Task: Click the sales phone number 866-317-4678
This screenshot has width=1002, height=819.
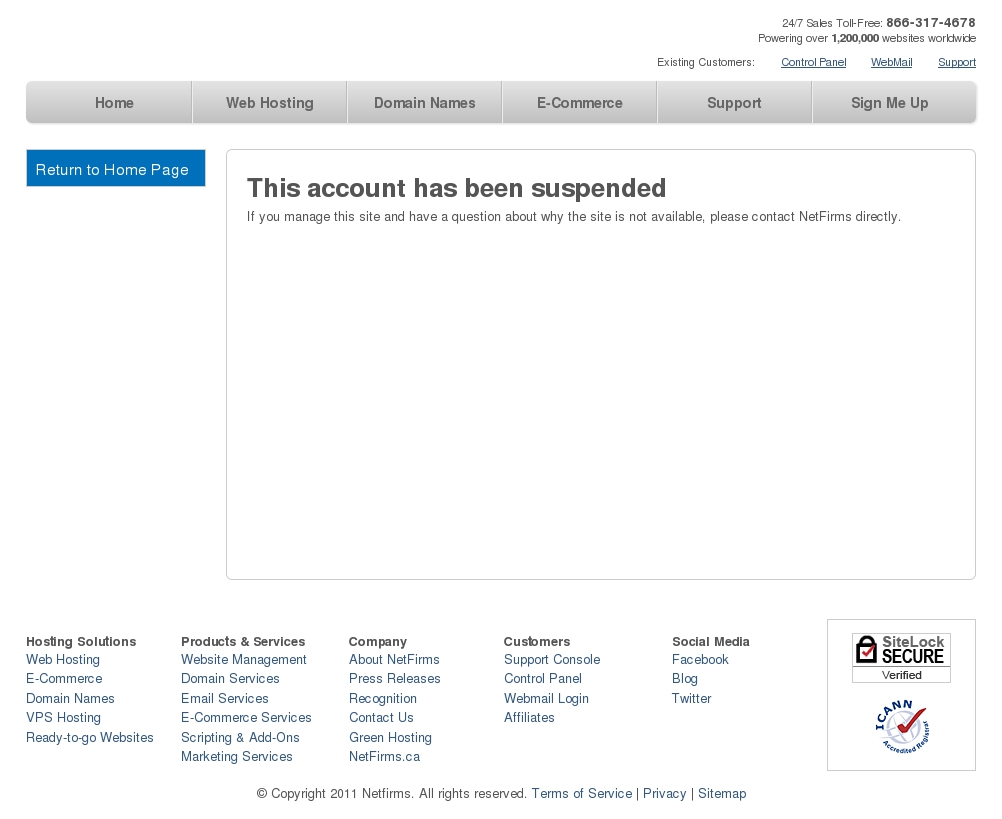Action: coord(930,22)
